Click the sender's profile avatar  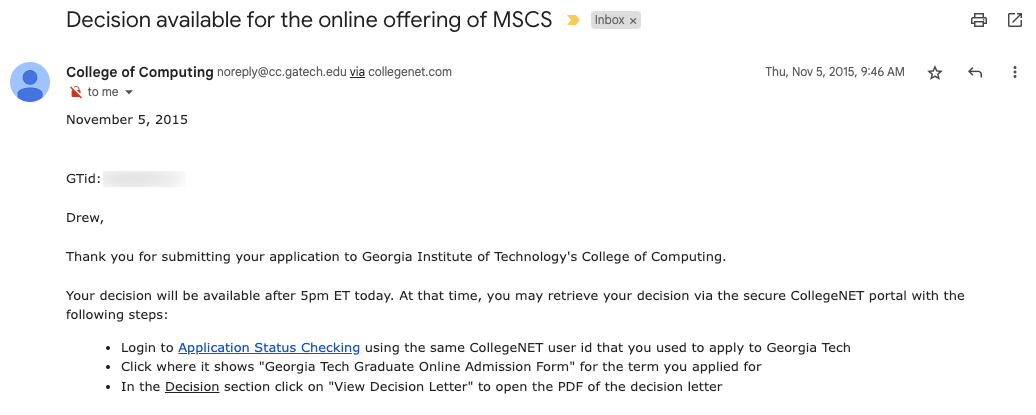pyautogui.click(x=30, y=82)
